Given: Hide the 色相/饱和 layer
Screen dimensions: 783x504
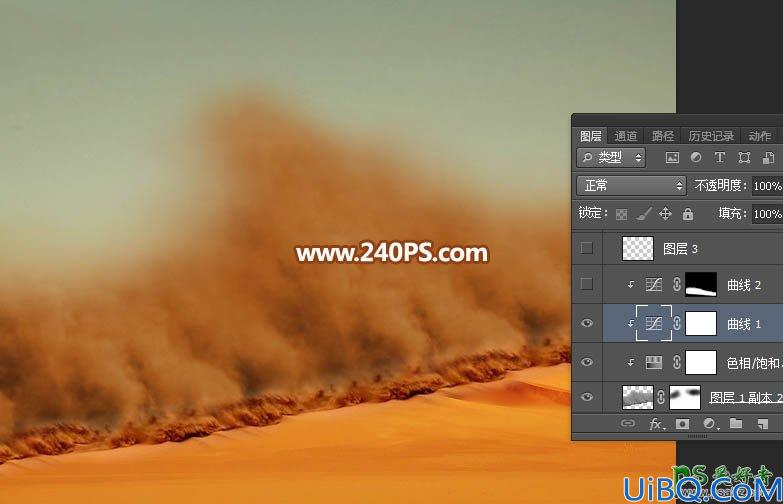Looking at the screenshot, I should pyautogui.click(x=587, y=362).
